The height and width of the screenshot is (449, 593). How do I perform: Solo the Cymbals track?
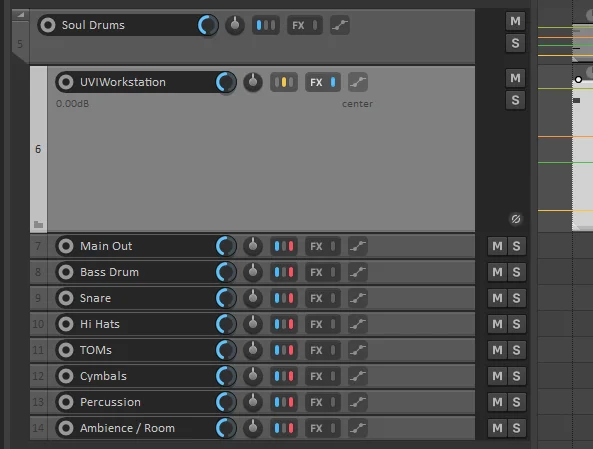point(517,376)
